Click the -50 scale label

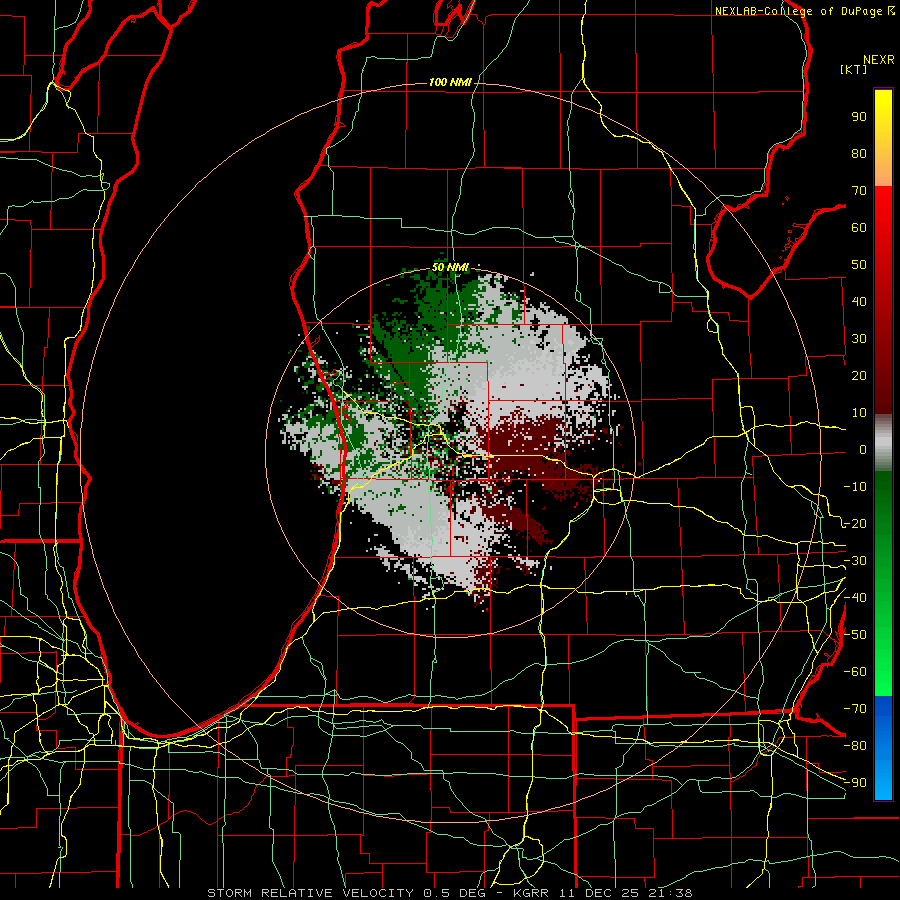855,635
